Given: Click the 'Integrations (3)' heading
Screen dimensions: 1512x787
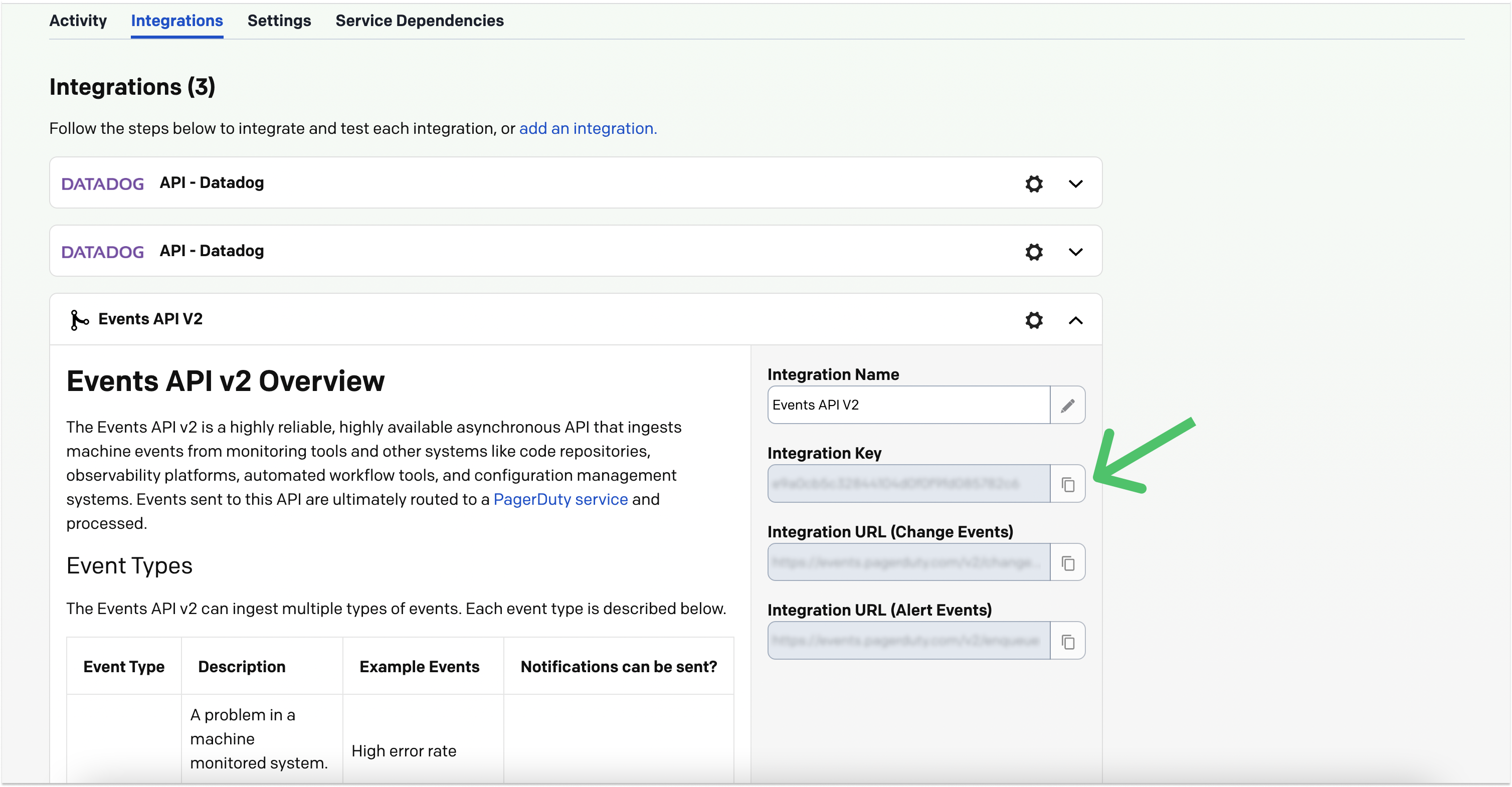Looking at the screenshot, I should (x=132, y=87).
